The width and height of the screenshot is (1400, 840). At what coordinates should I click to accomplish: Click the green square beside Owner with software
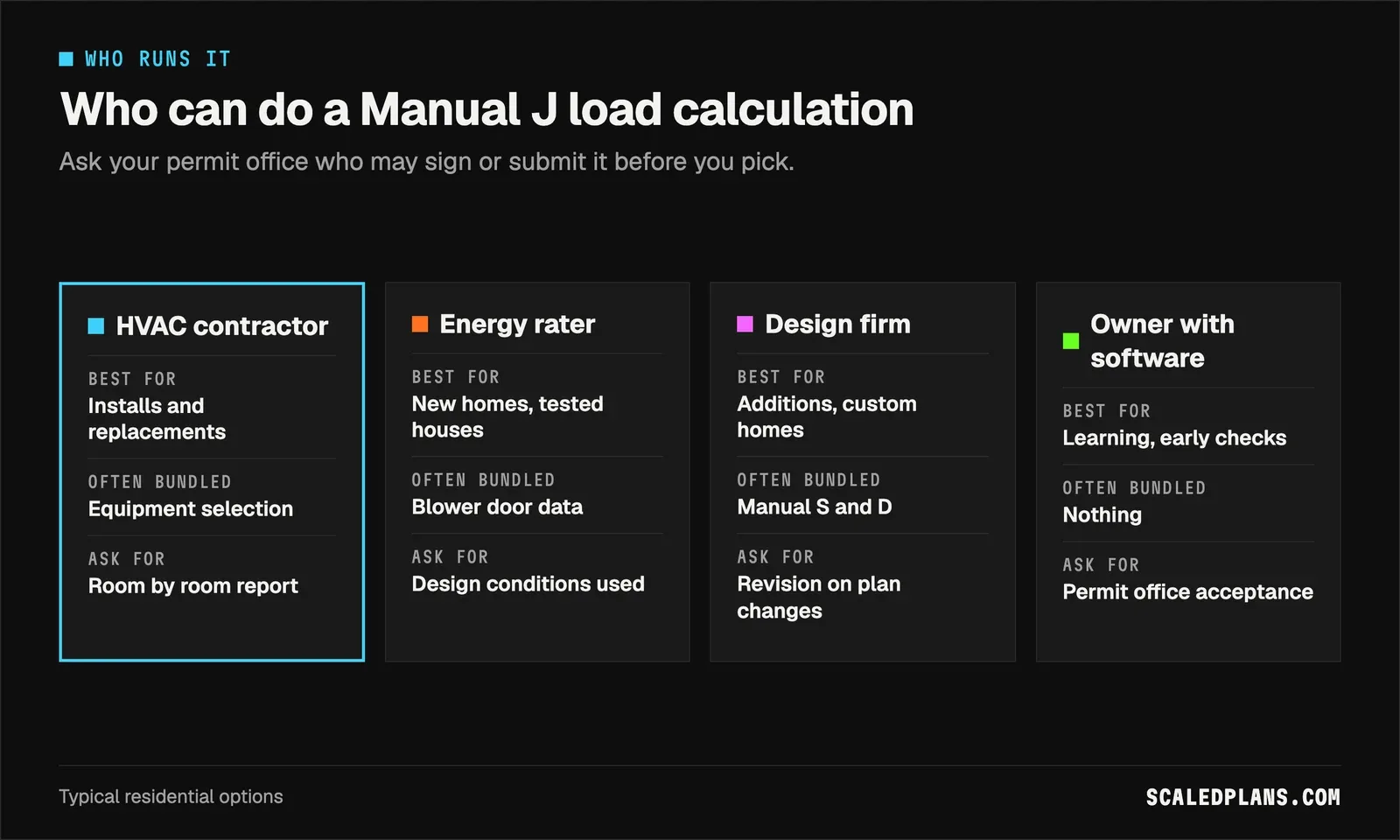pyautogui.click(x=1071, y=341)
